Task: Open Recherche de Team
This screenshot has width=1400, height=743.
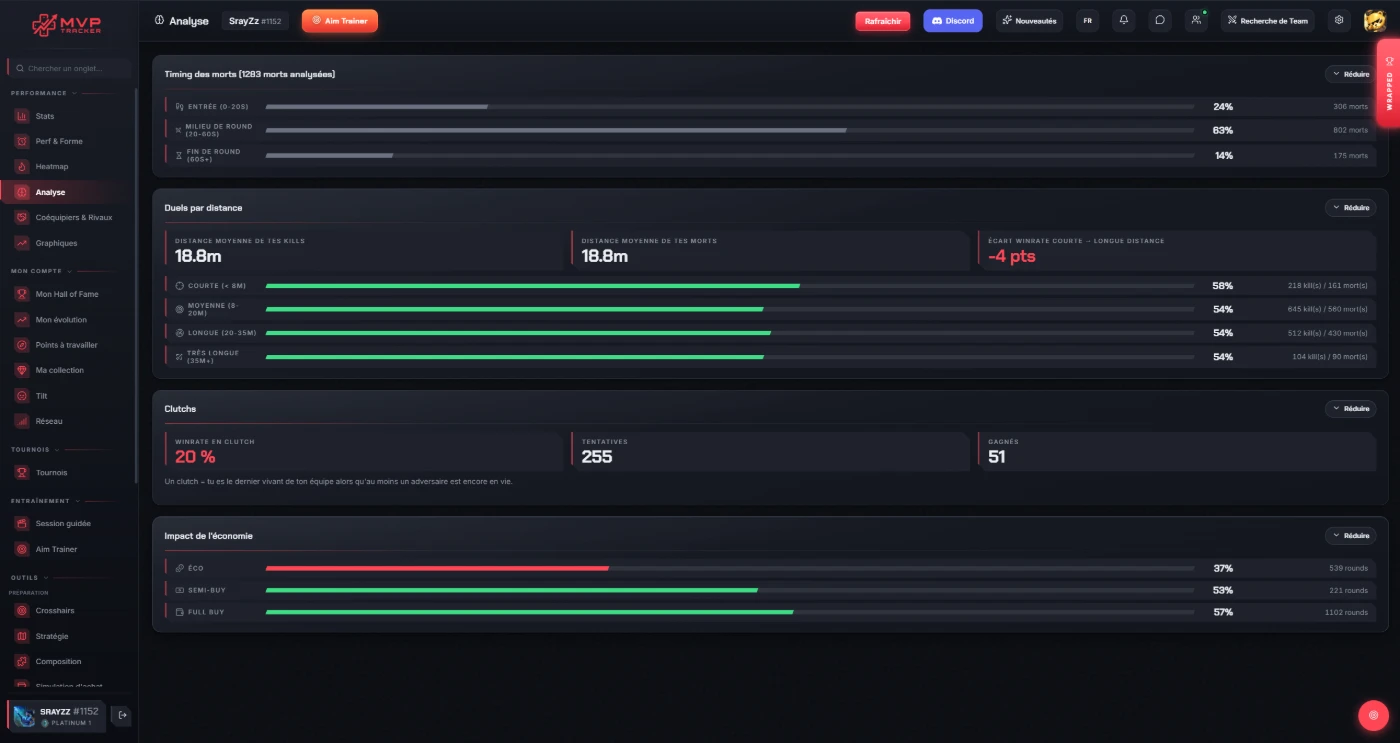Action: click(x=1267, y=21)
